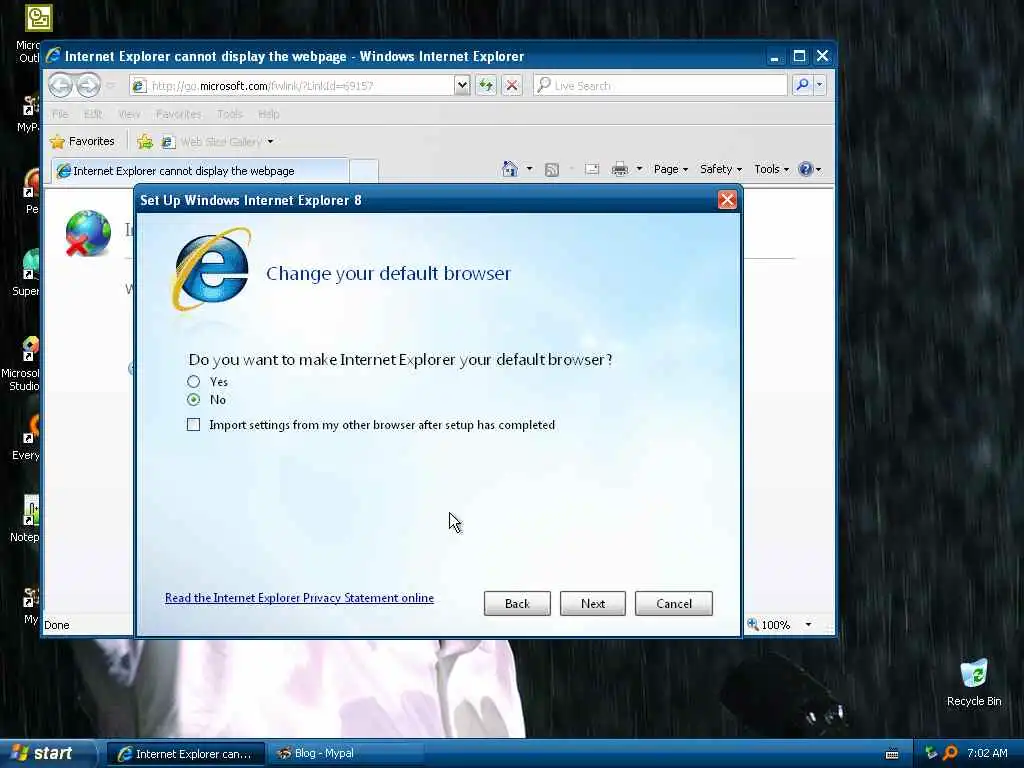Click the Print icon
The image size is (1024, 768).
pos(620,169)
